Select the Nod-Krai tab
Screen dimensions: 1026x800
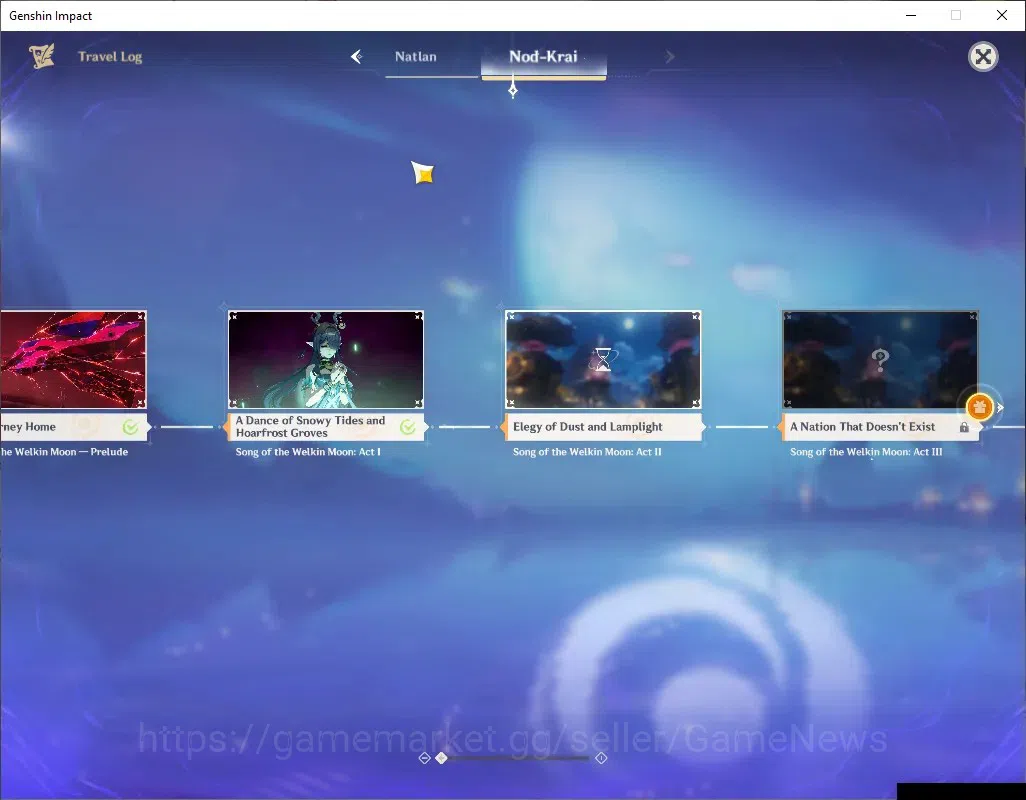pos(544,57)
